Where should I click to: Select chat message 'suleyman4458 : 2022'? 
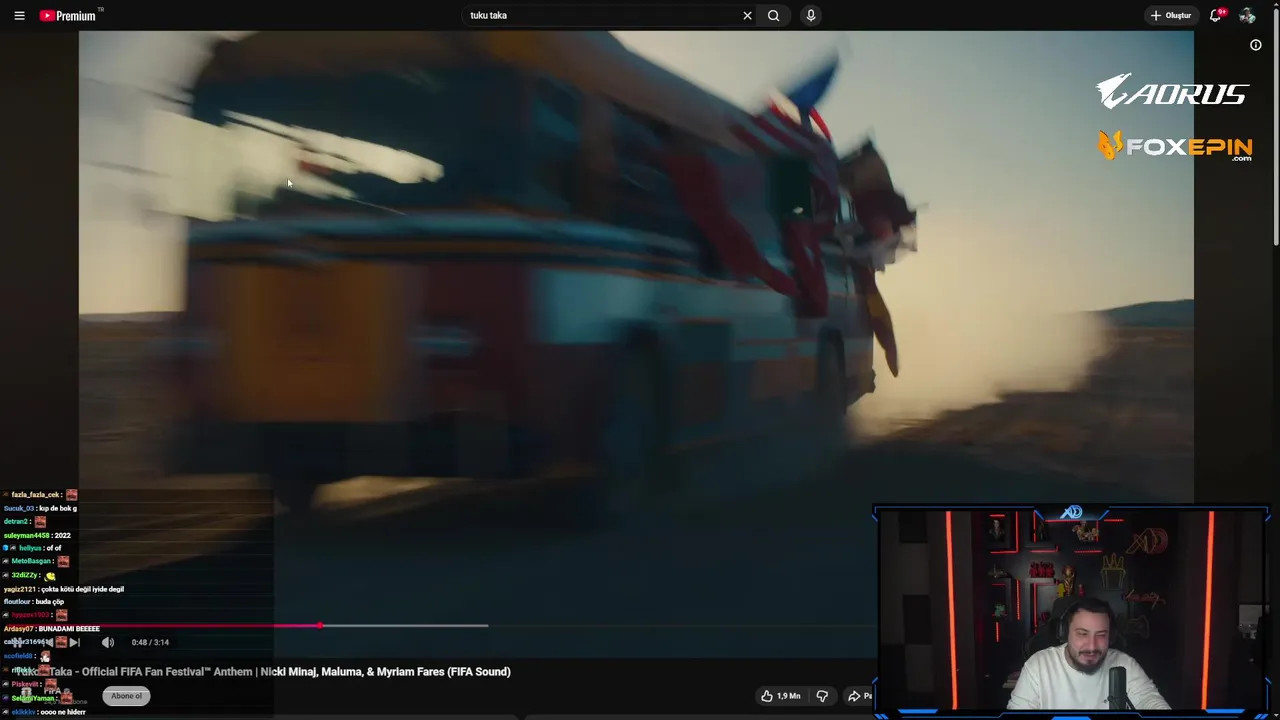[37, 535]
